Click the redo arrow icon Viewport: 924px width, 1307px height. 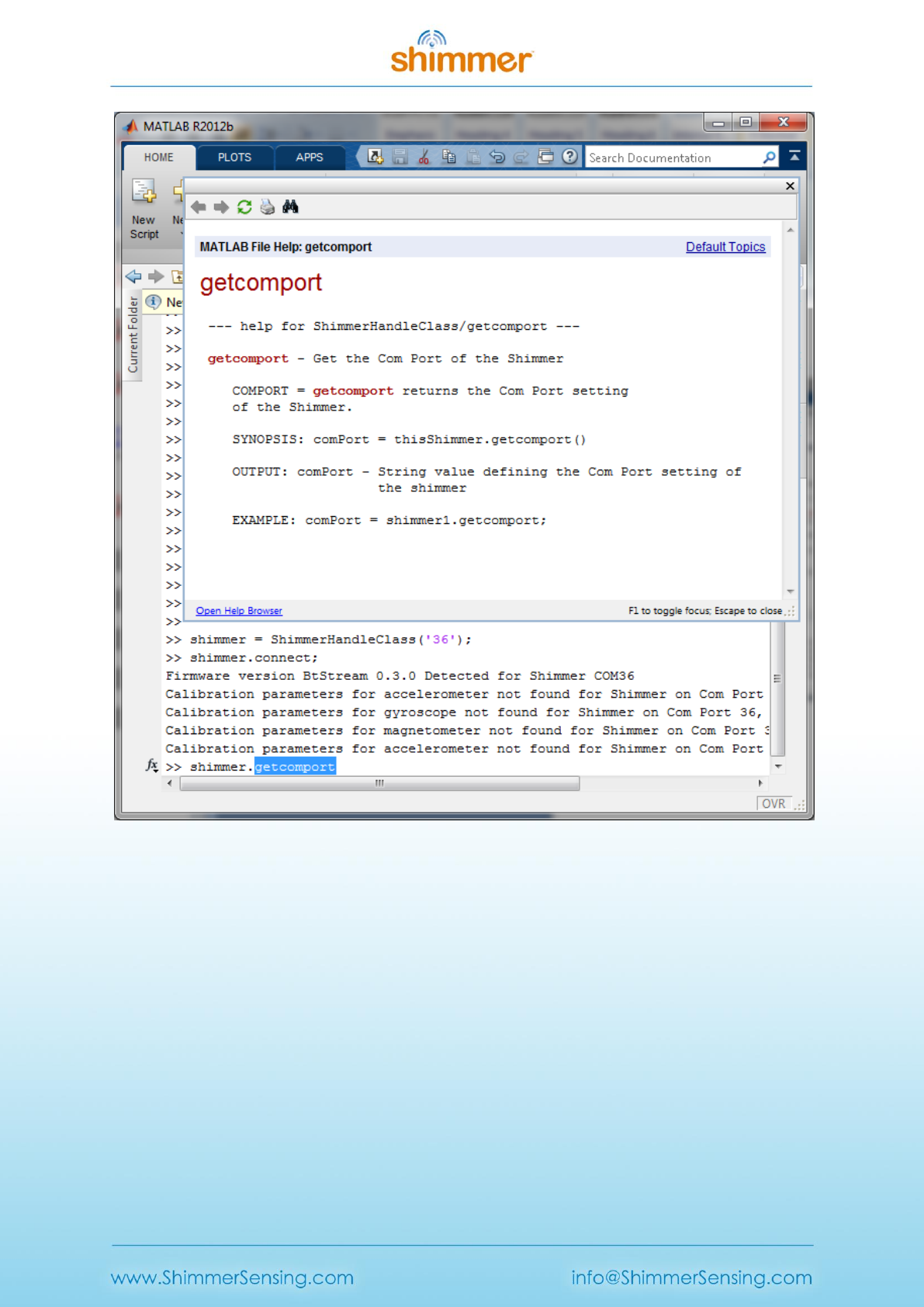[x=521, y=157]
